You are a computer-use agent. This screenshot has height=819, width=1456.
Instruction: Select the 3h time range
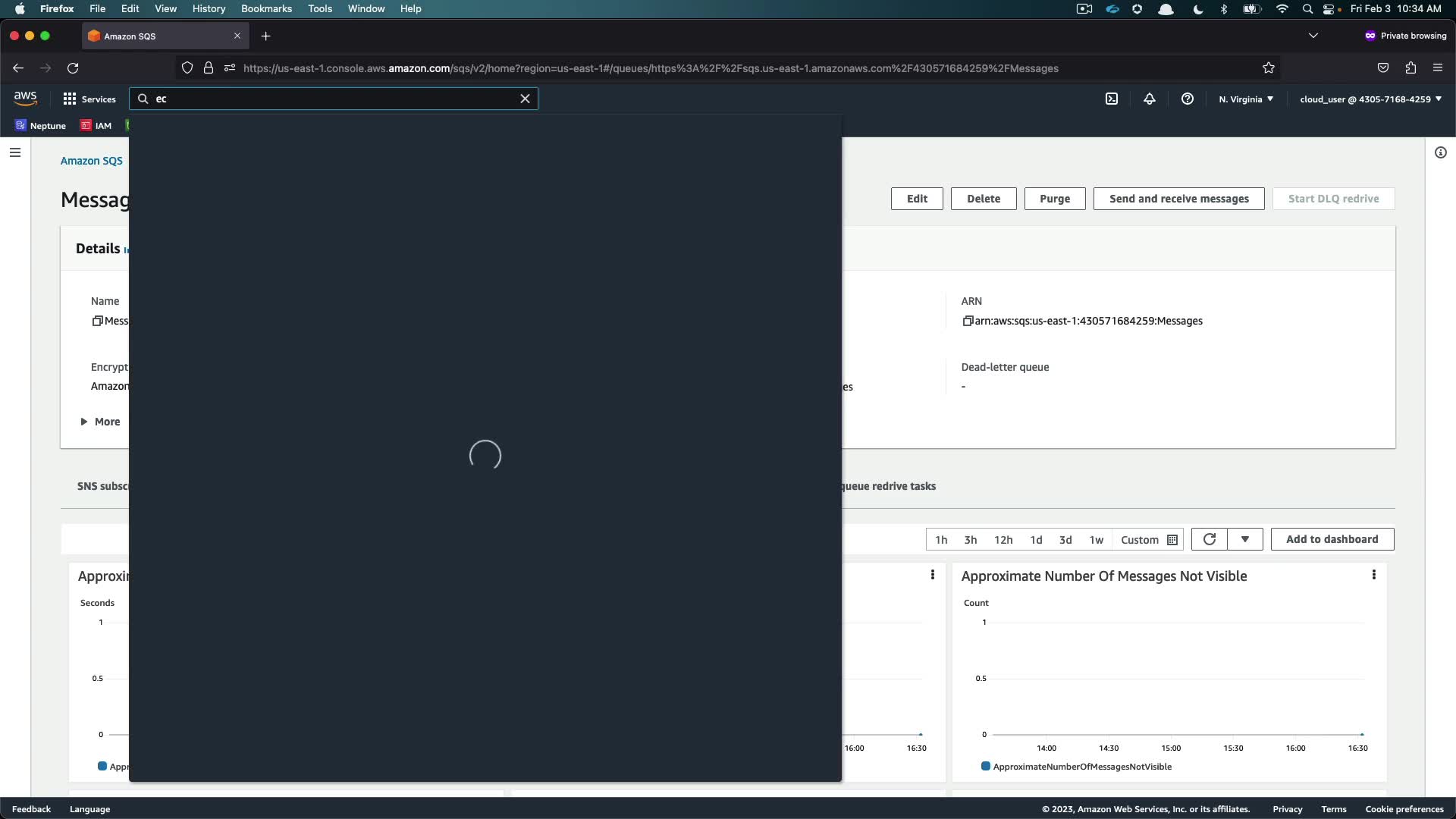[970, 540]
